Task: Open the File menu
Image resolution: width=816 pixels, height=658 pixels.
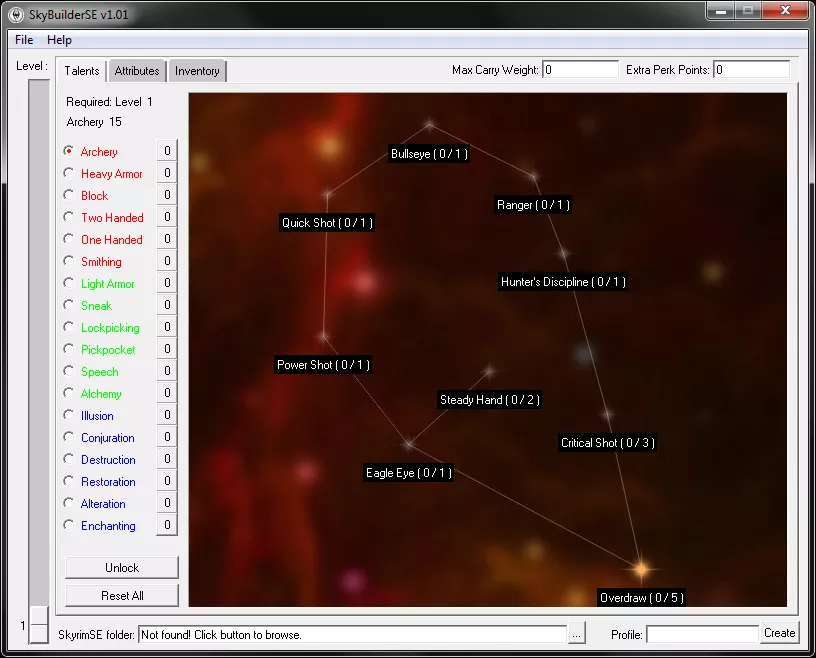Action: (x=24, y=40)
